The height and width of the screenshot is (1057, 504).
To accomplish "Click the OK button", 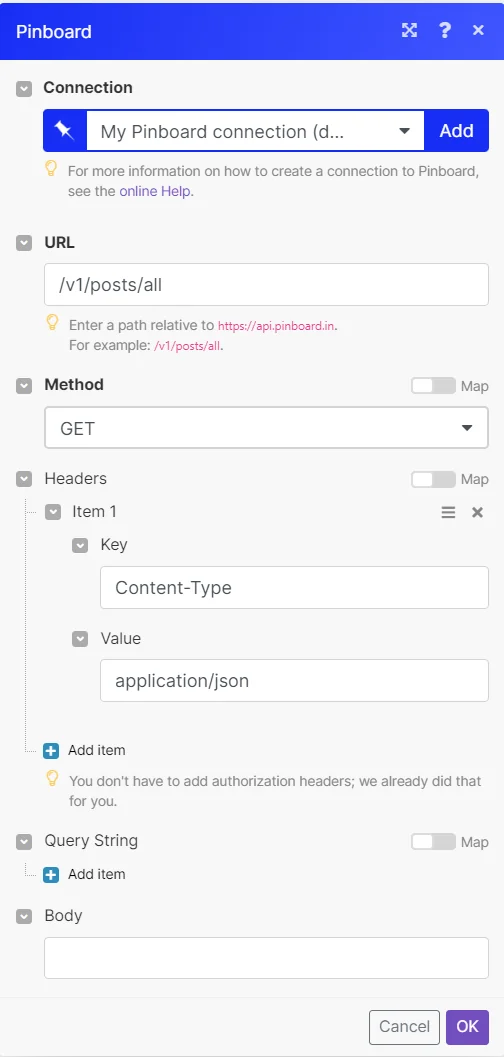I will [467, 1027].
